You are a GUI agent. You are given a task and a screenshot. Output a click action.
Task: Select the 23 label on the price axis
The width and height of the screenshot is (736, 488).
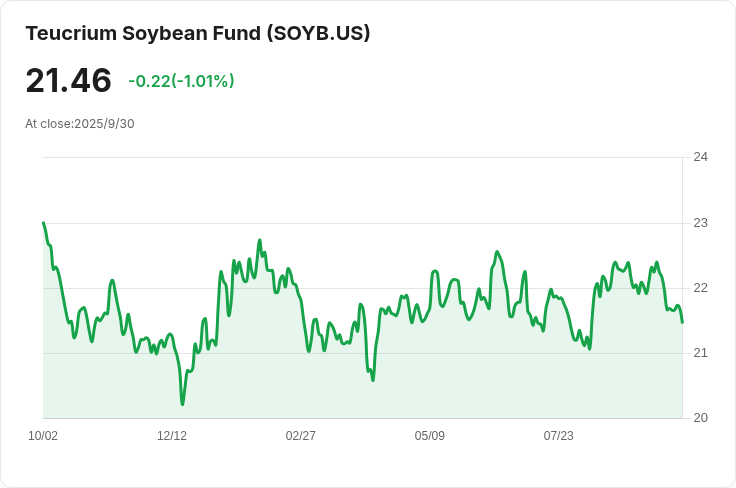coord(700,222)
